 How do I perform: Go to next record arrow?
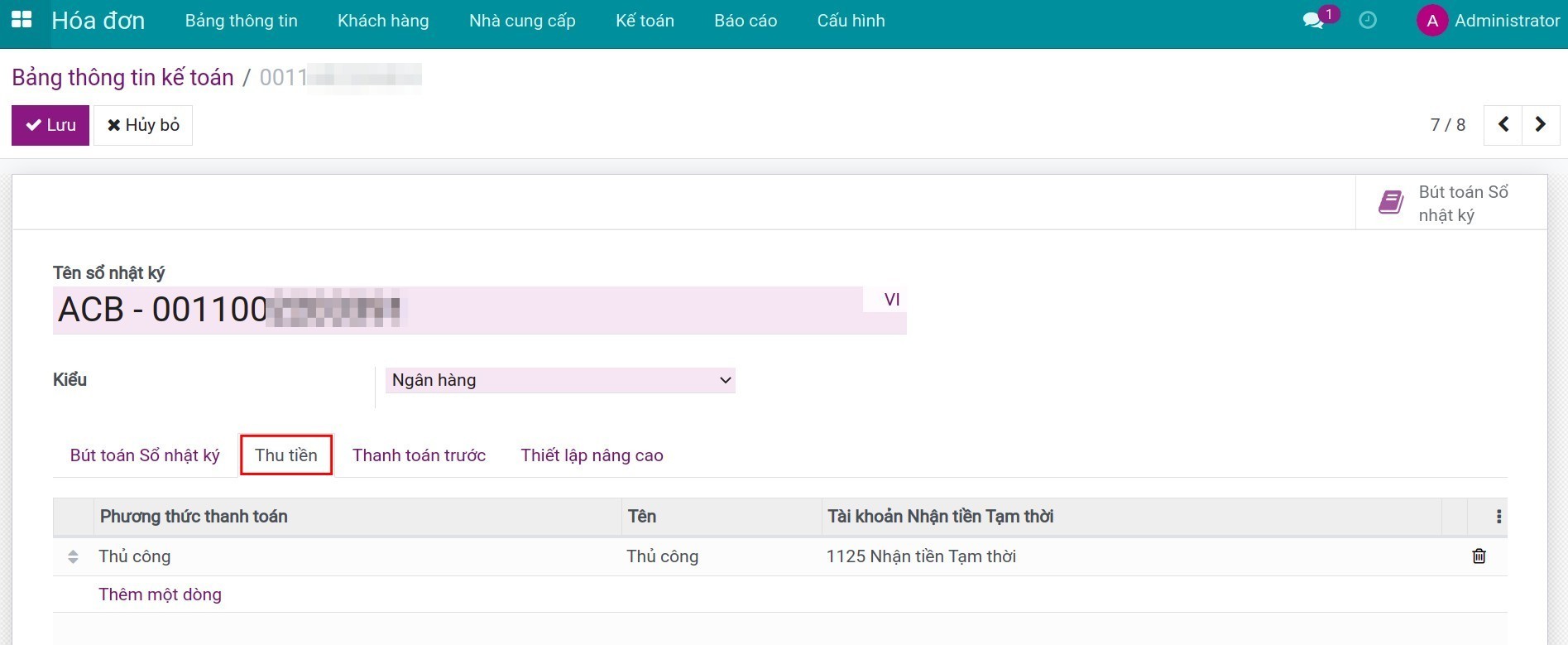point(1540,125)
